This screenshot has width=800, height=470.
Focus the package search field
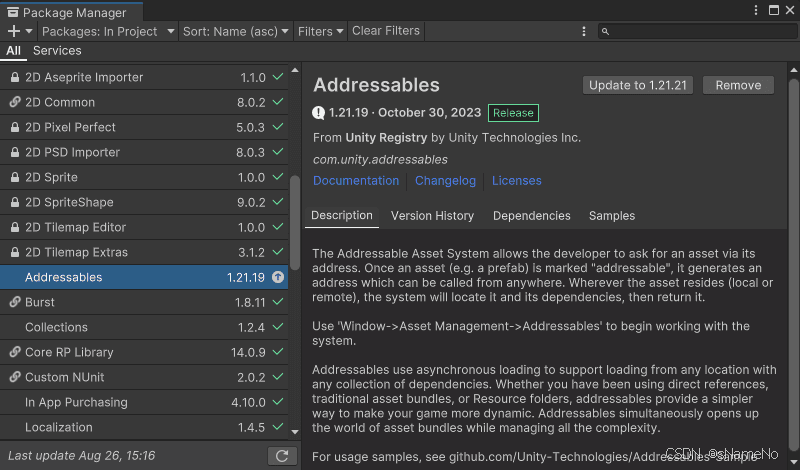pyautogui.click(x=697, y=32)
